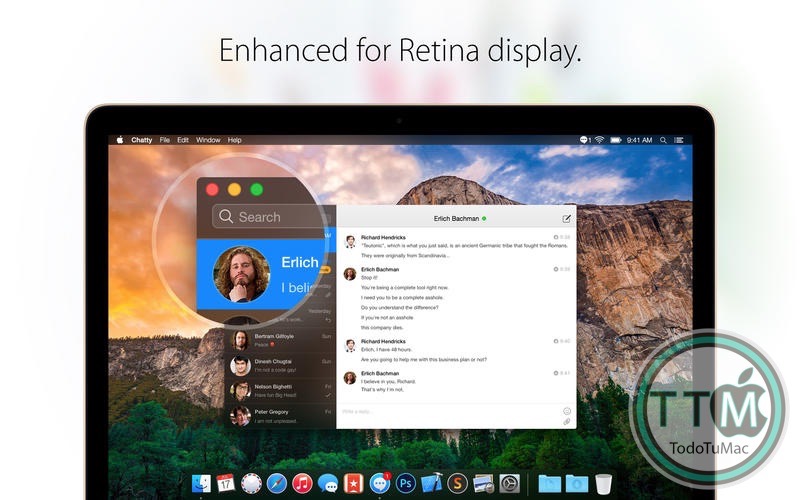Open the Window menu
The width and height of the screenshot is (800, 500).
click(x=208, y=140)
